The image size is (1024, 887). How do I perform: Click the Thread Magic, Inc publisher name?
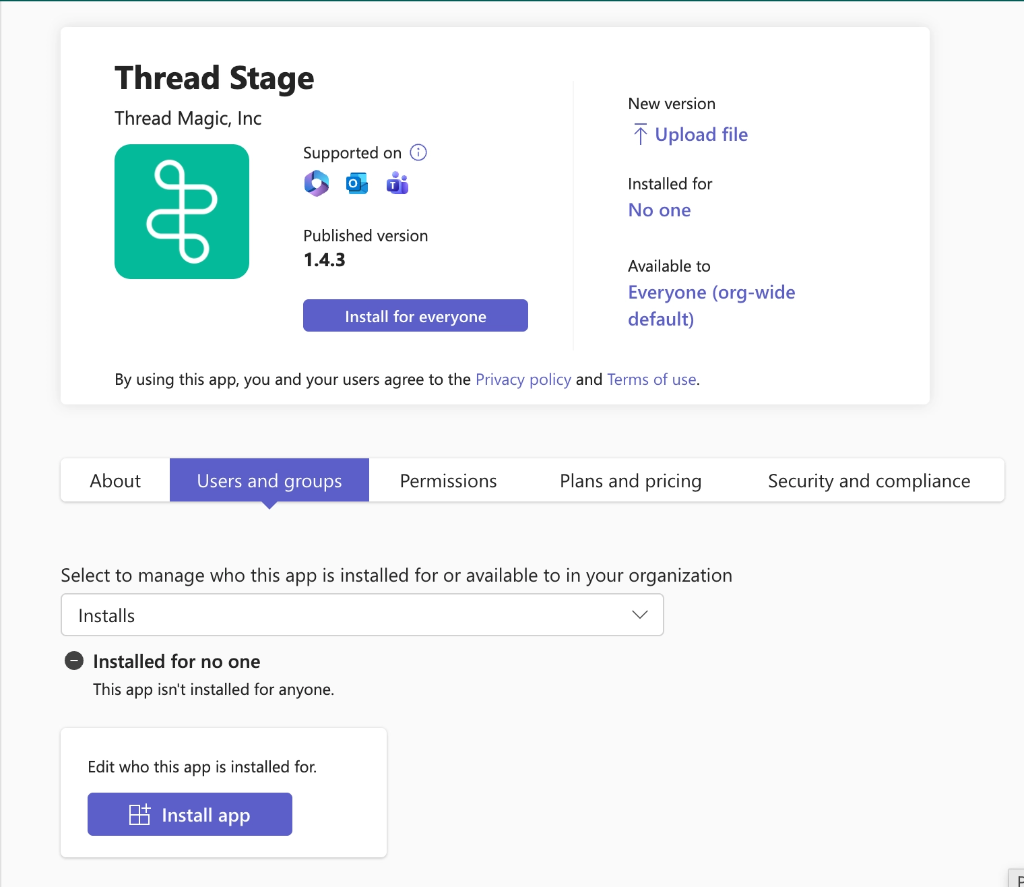point(188,118)
